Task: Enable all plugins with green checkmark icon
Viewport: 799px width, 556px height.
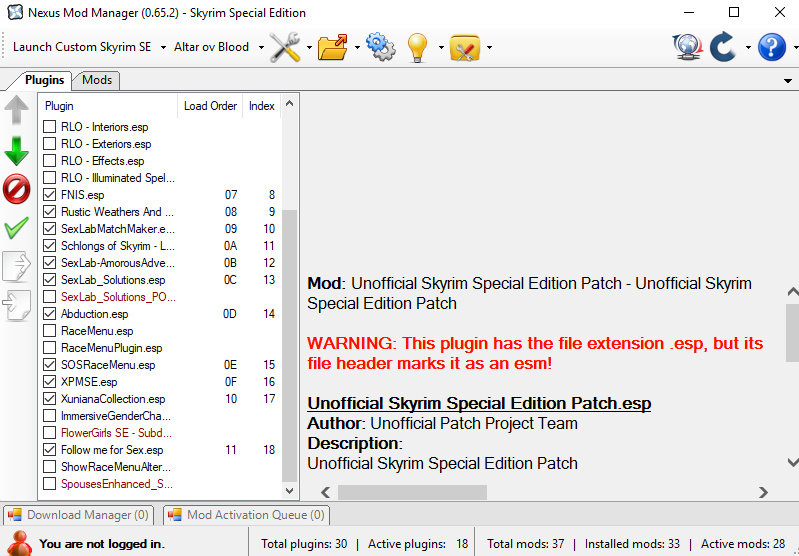Action: [x=16, y=228]
